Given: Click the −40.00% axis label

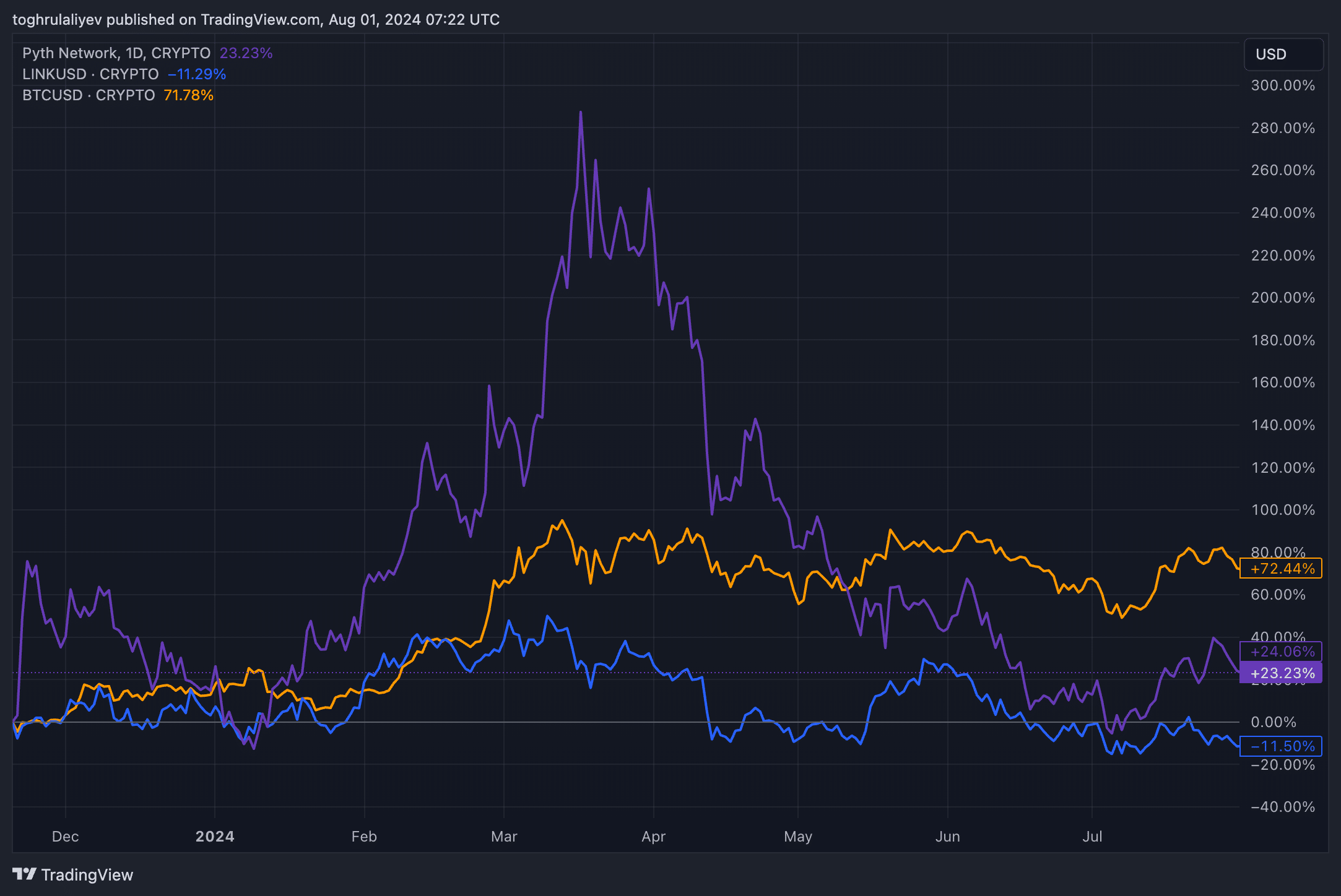Looking at the screenshot, I should point(1283,807).
